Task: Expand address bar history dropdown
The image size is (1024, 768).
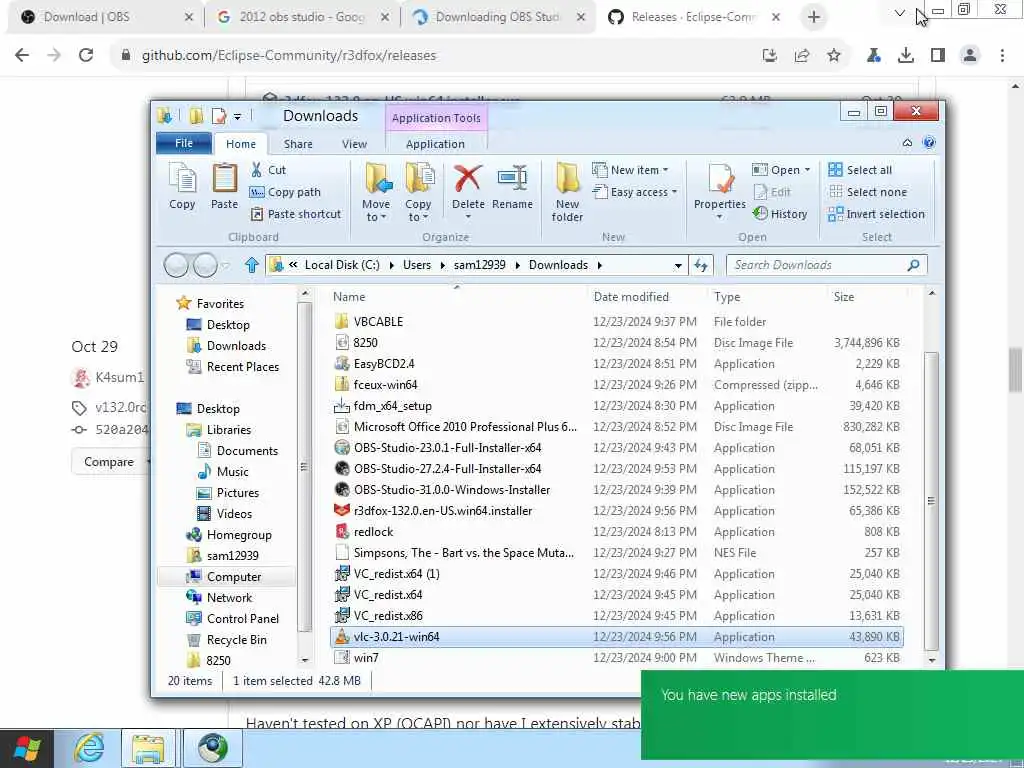Action: (x=678, y=265)
